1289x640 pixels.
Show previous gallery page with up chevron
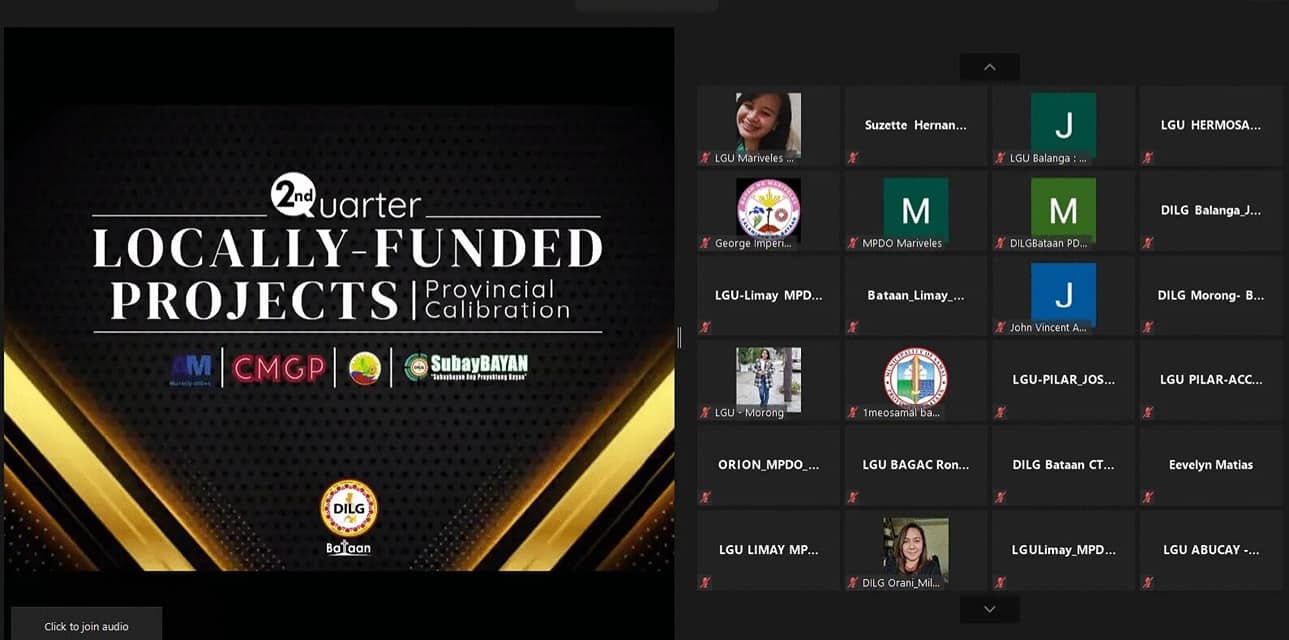point(990,67)
